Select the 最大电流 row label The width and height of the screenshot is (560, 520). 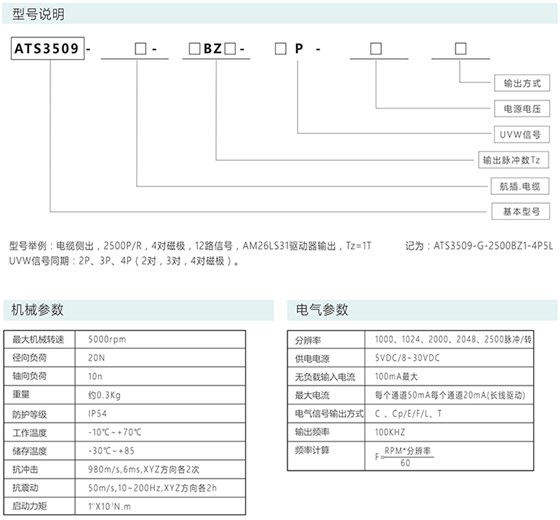tap(312, 395)
